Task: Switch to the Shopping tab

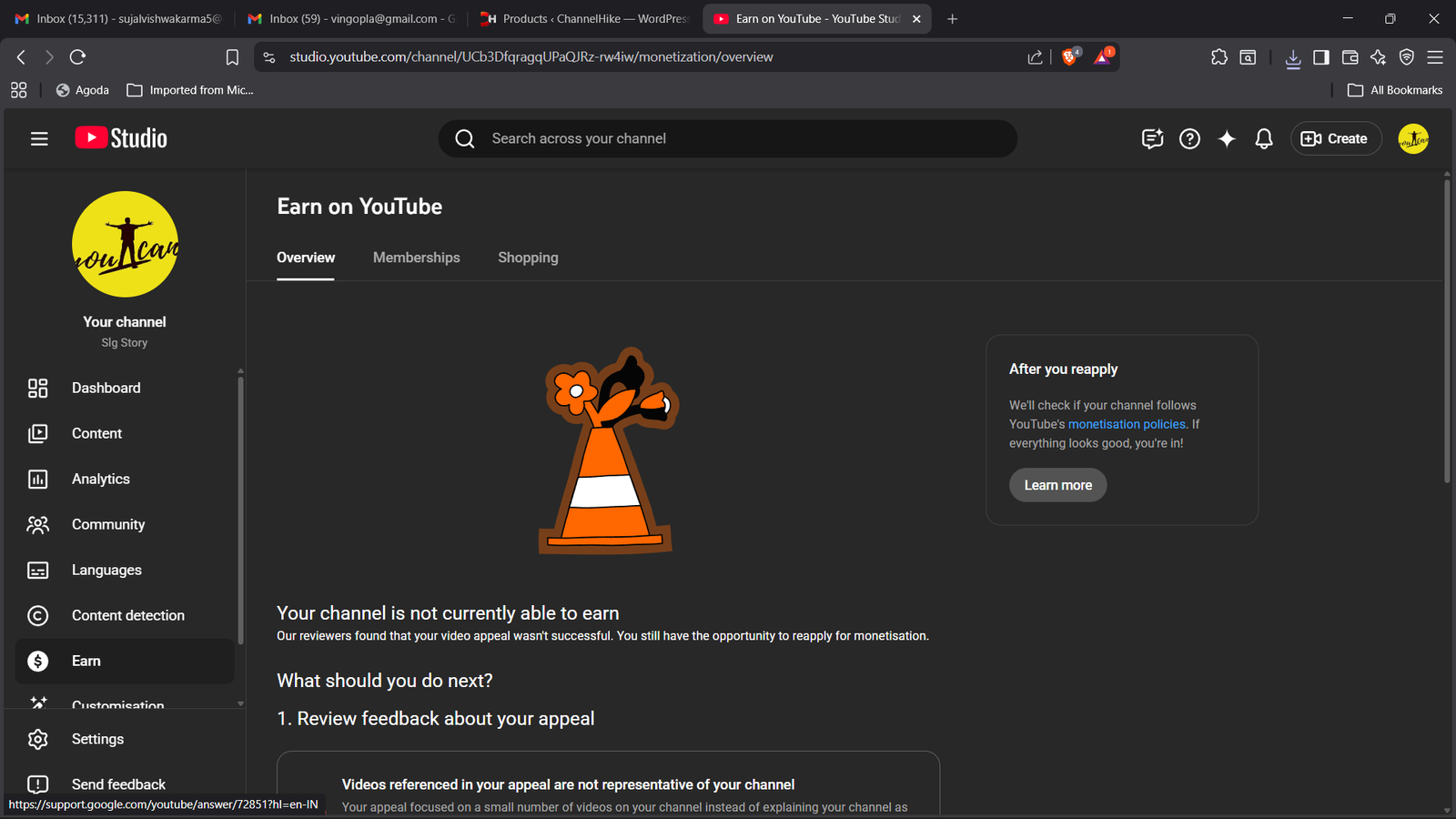Action: tap(528, 258)
